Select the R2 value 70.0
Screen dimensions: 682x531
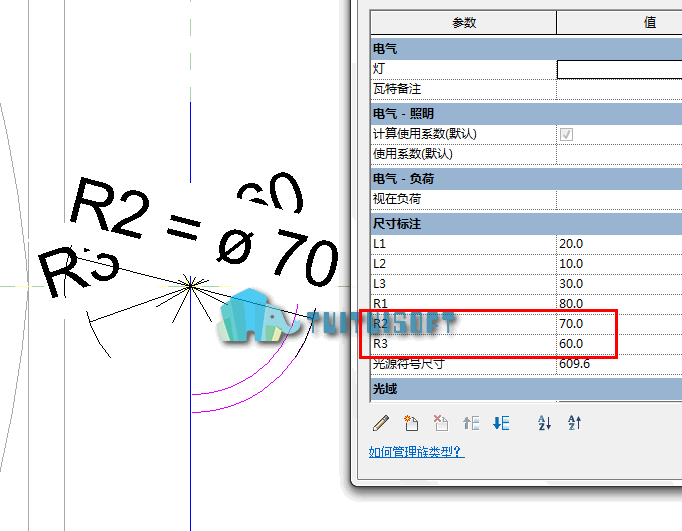(571, 324)
